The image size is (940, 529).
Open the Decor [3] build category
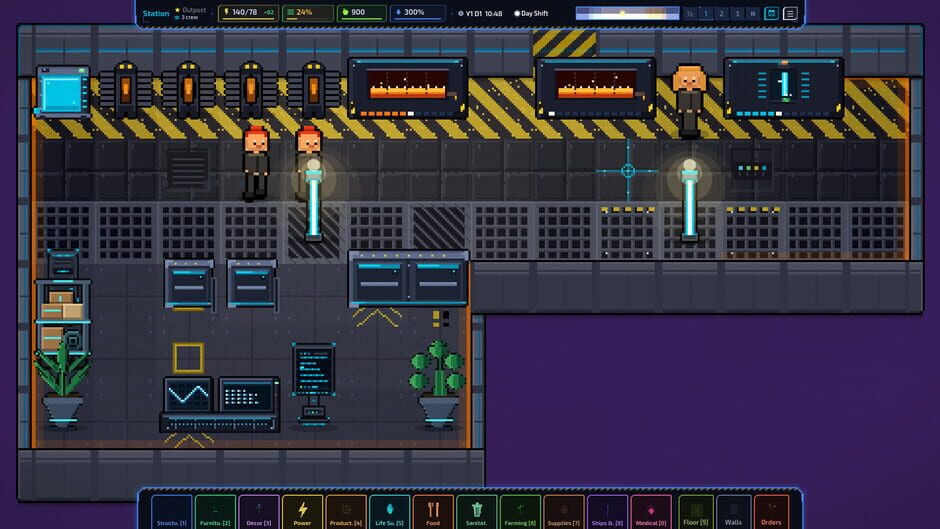pyautogui.click(x=259, y=512)
